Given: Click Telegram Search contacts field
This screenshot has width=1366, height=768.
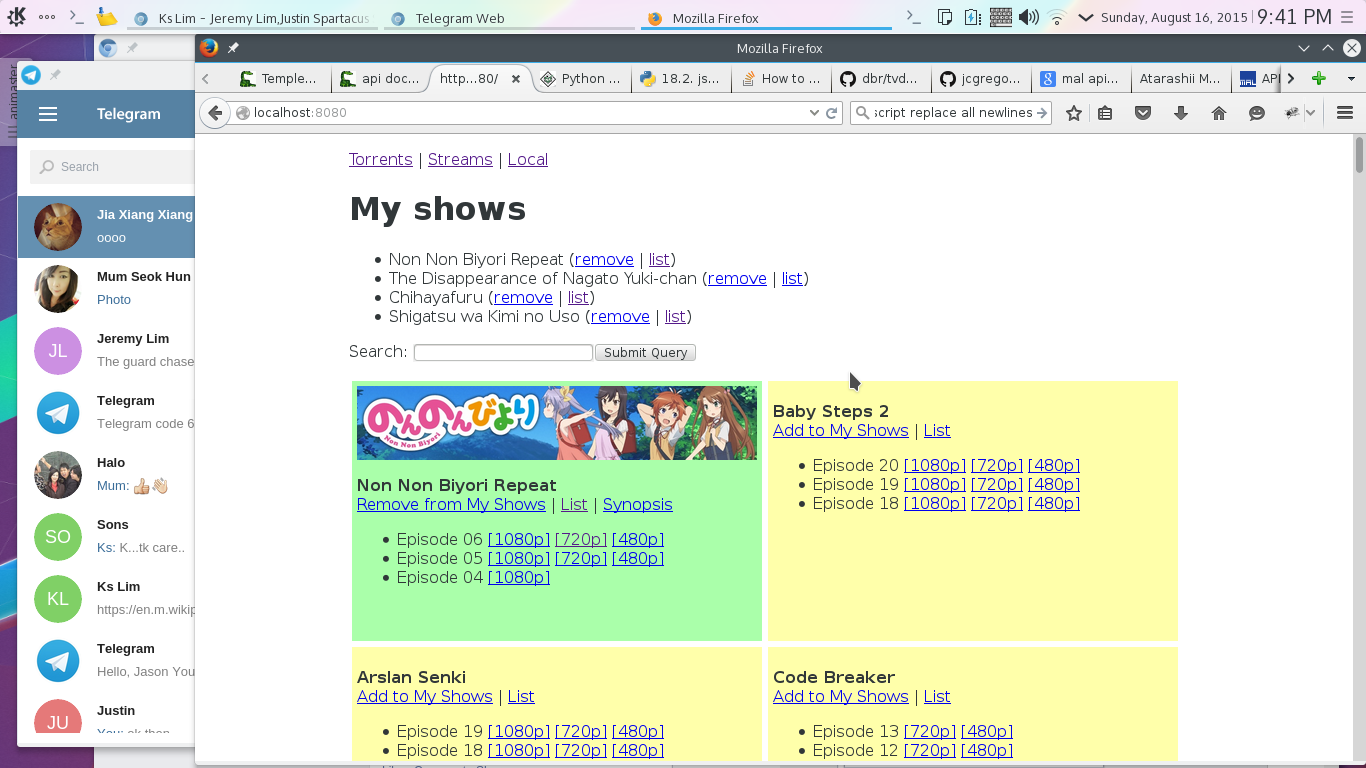Looking at the screenshot, I should 112,167.
